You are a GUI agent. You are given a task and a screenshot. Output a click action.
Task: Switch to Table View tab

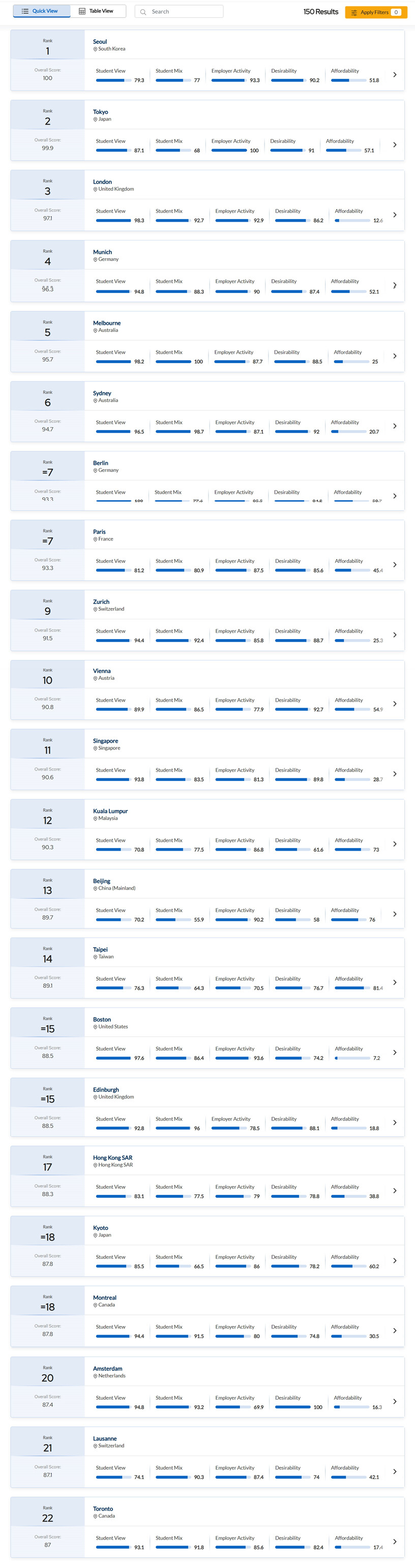point(97,12)
